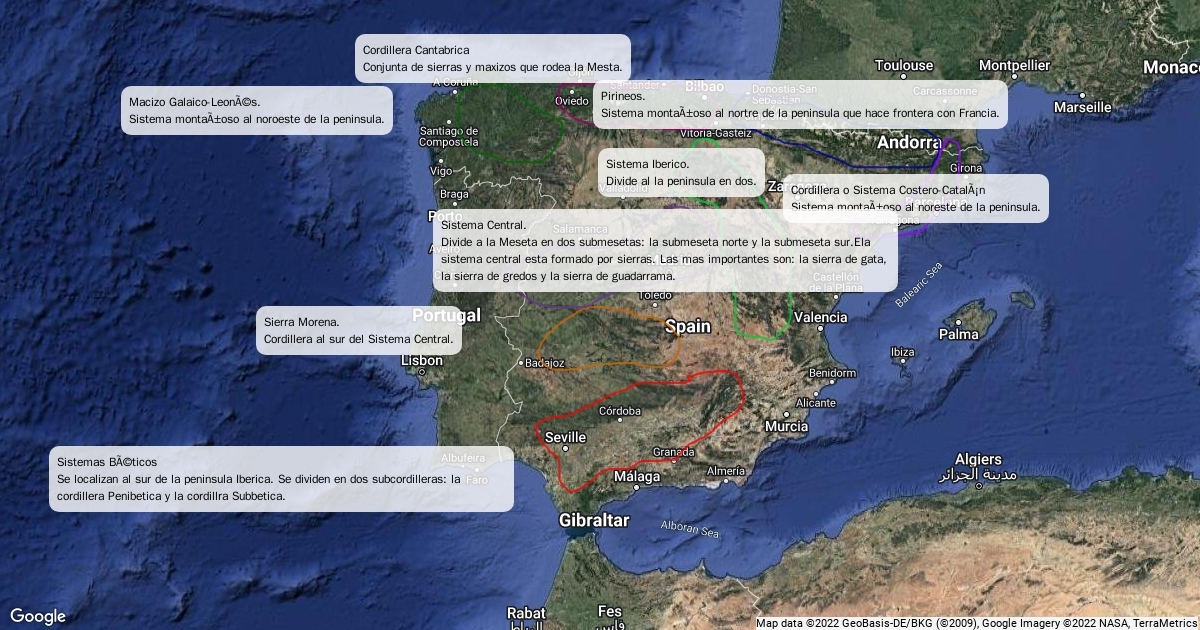Select the Andorra country label
This screenshot has width=1200, height=630.
pyautogui.click(x=909, y=143)
